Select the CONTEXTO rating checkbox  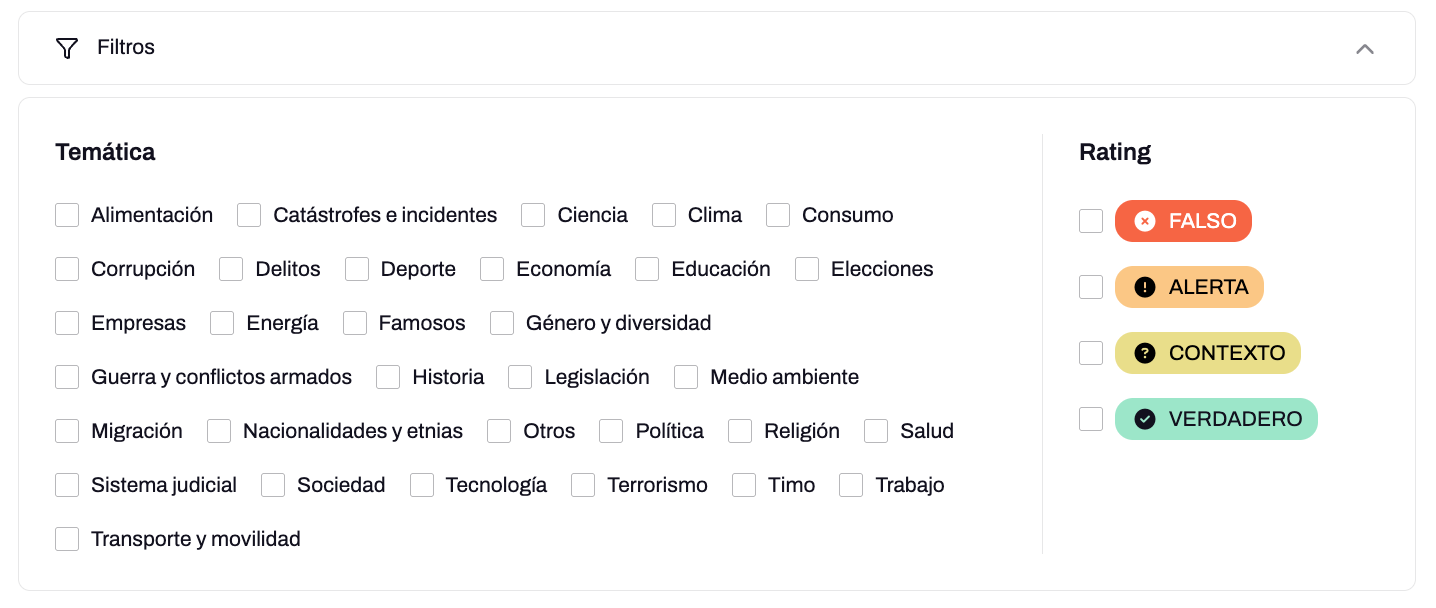point(1091,353)
